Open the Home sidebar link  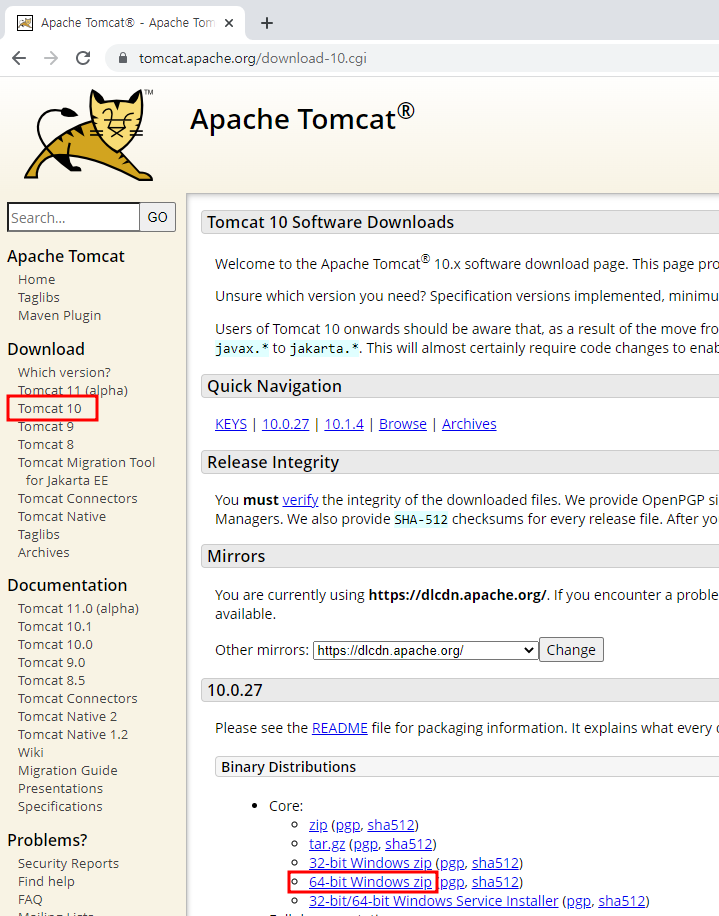pos(36,279)
